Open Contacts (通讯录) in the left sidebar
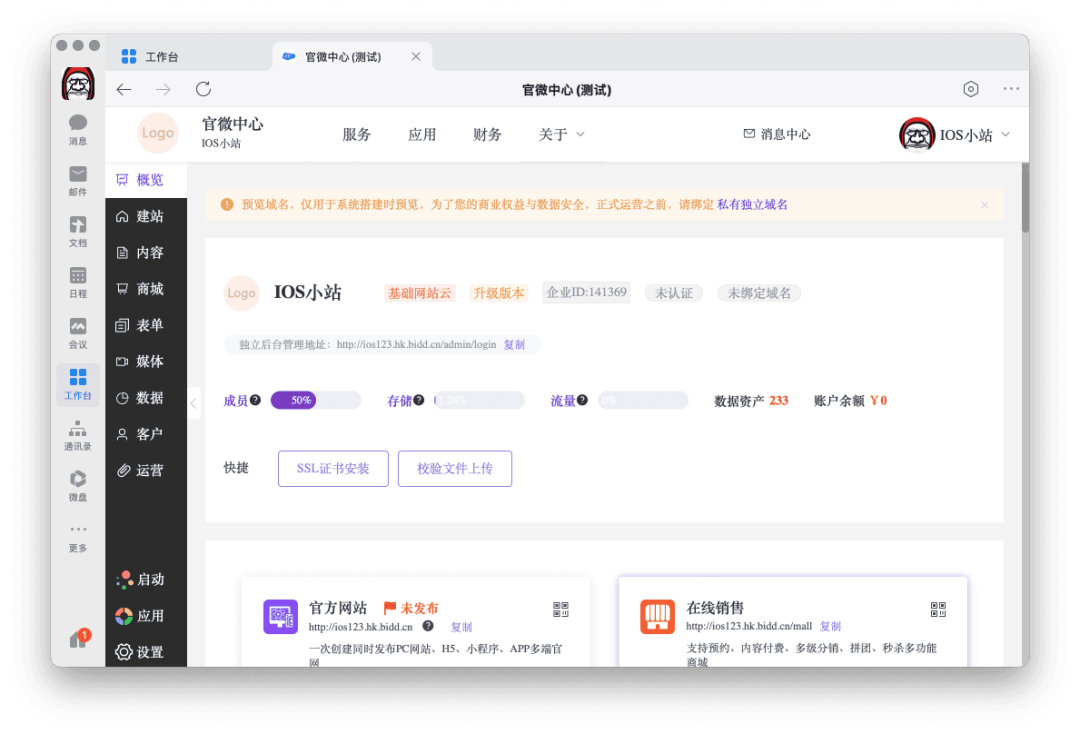1080x734 pixels. coord(78,435)
